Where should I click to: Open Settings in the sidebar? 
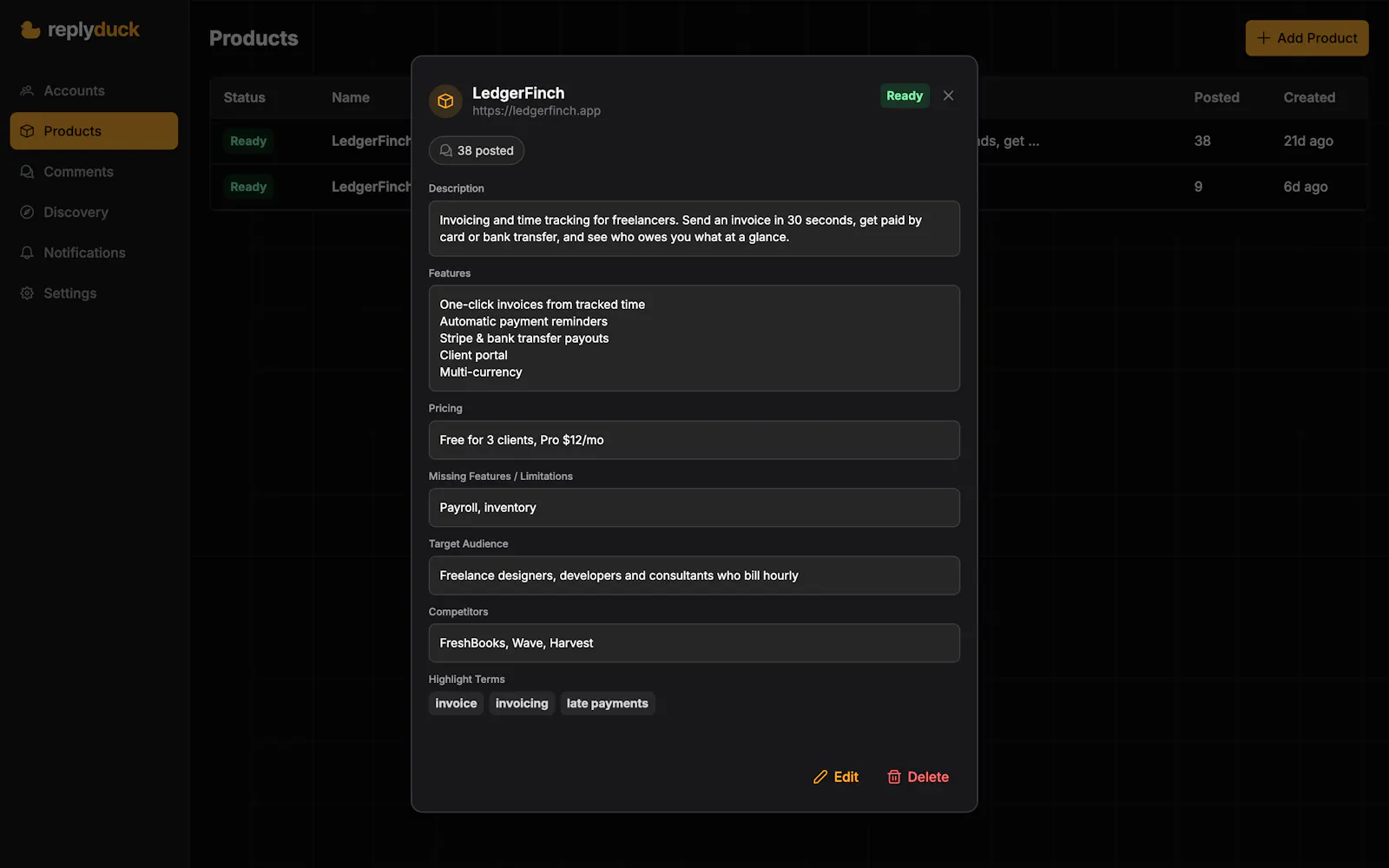coord(94,293)
